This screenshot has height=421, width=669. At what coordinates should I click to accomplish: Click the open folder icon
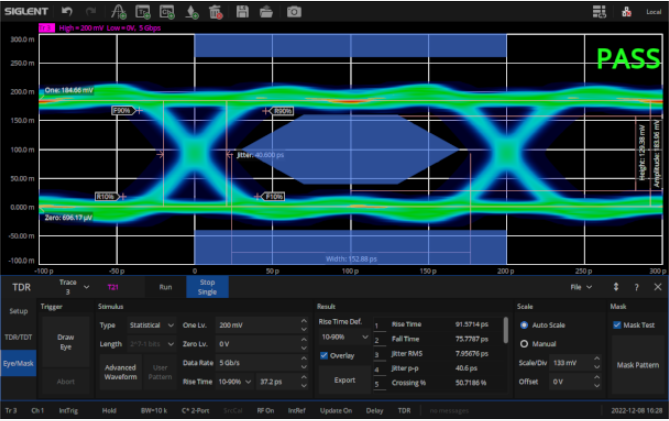coord(266,12)
